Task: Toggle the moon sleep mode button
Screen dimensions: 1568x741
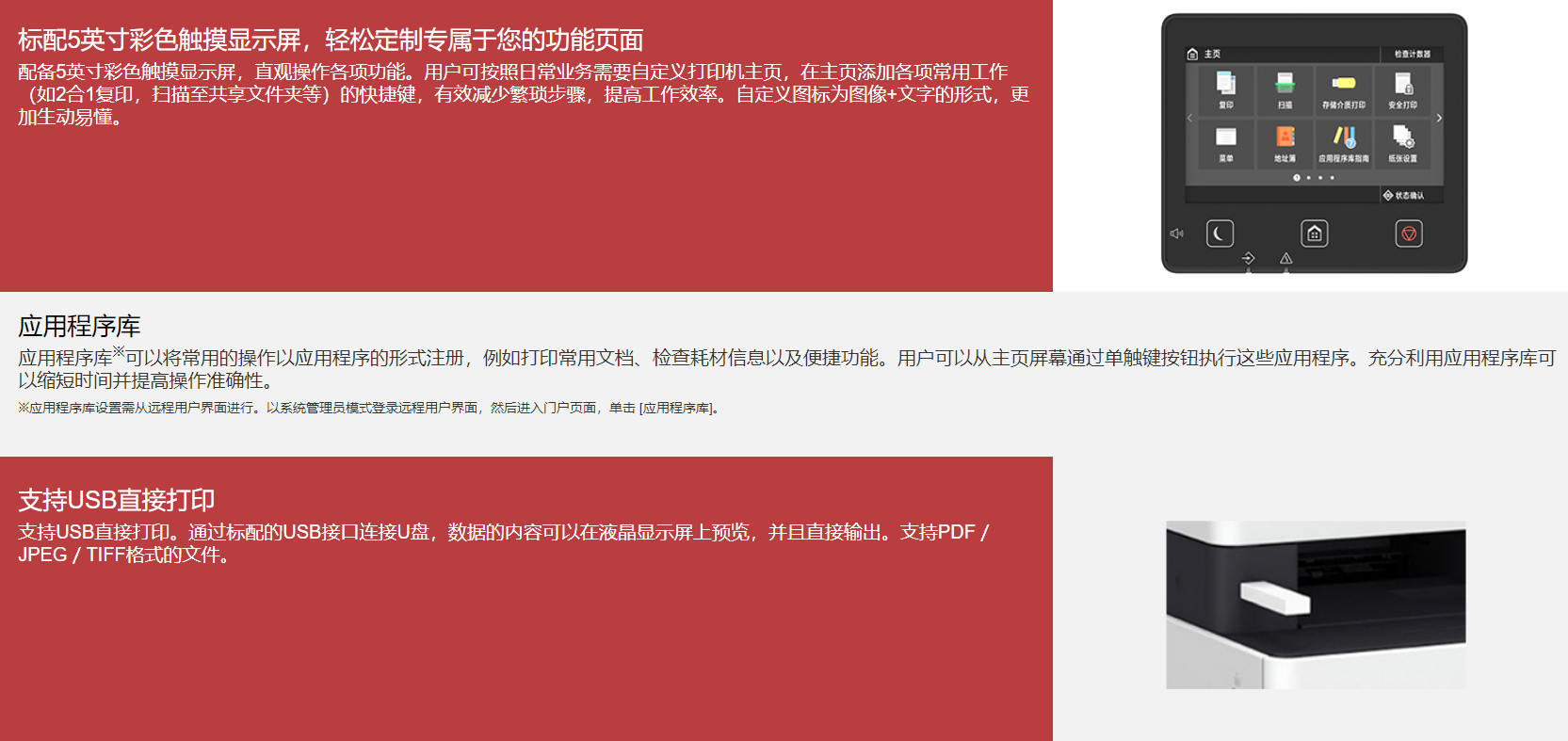Action: [1220, 234]
